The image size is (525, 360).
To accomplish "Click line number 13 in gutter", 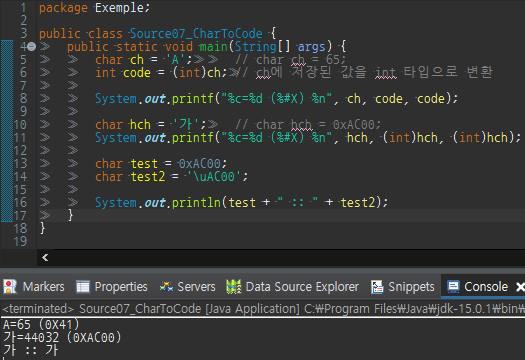I will click(x=20, y=163).
